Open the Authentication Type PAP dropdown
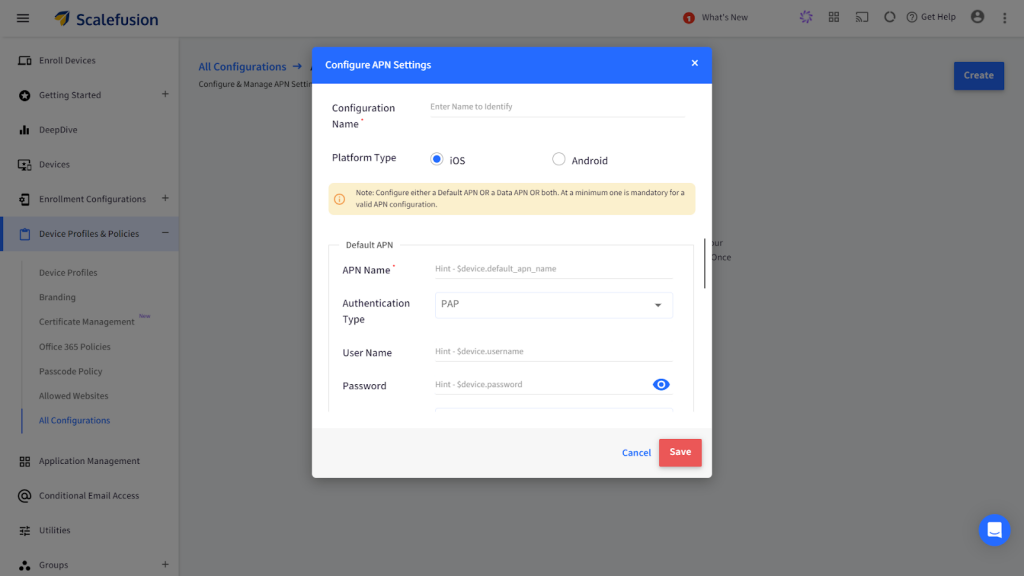Viewport: 1024px width, 576px height. pyautogui.click(x=553, y=305)
